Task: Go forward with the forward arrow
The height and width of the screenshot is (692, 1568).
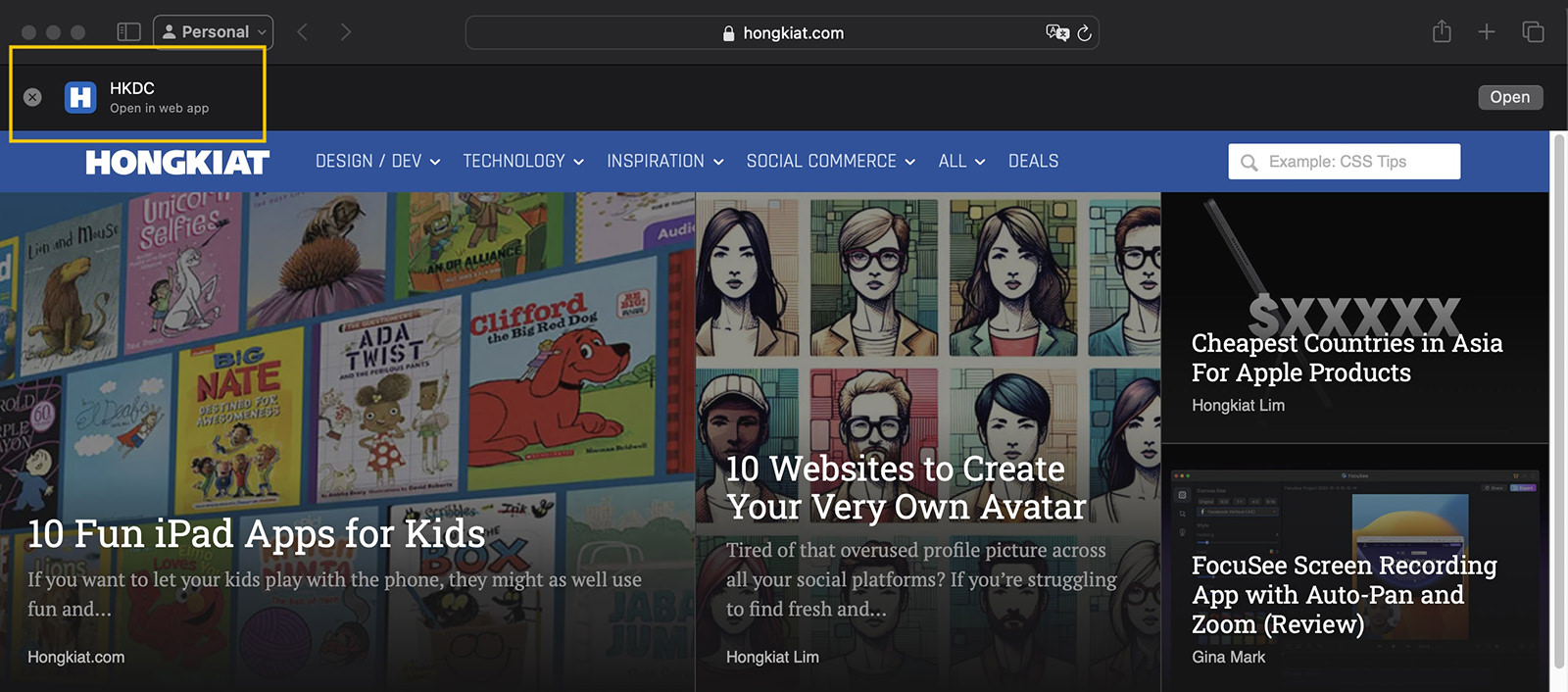Action: (x=345, y=32)
